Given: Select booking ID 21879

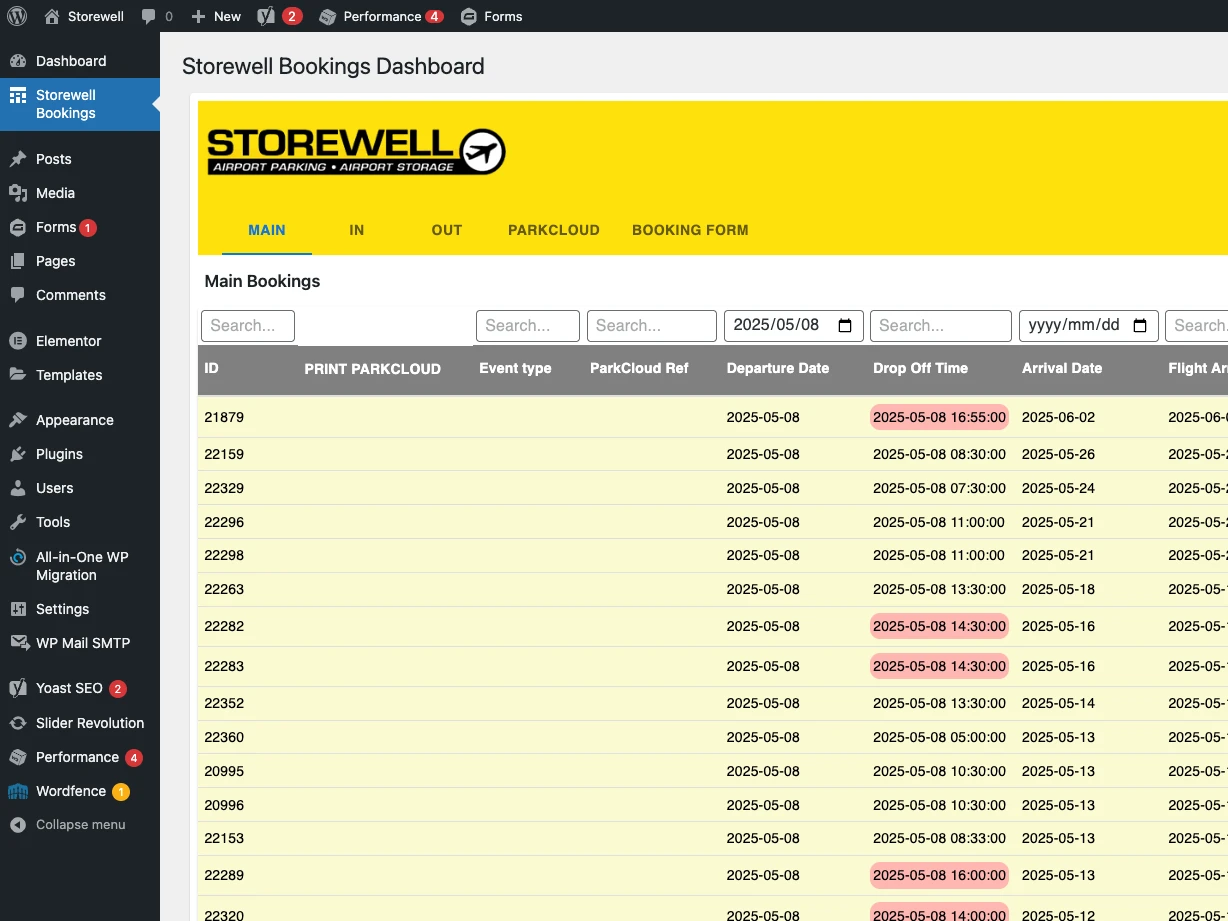Looking at the screenshot, I should [224, 417].
